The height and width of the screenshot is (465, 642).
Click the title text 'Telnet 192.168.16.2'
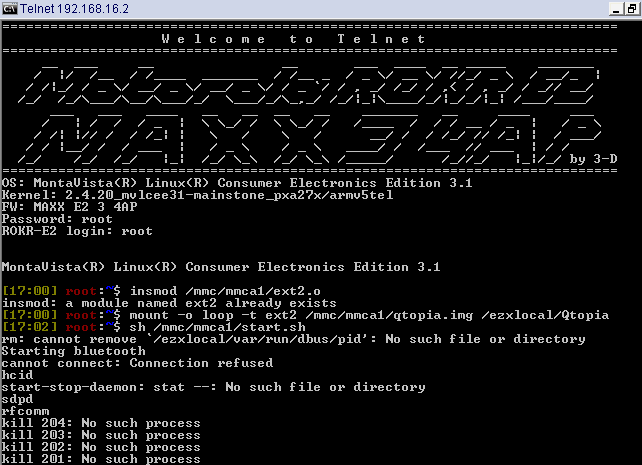tap(75, 8)
